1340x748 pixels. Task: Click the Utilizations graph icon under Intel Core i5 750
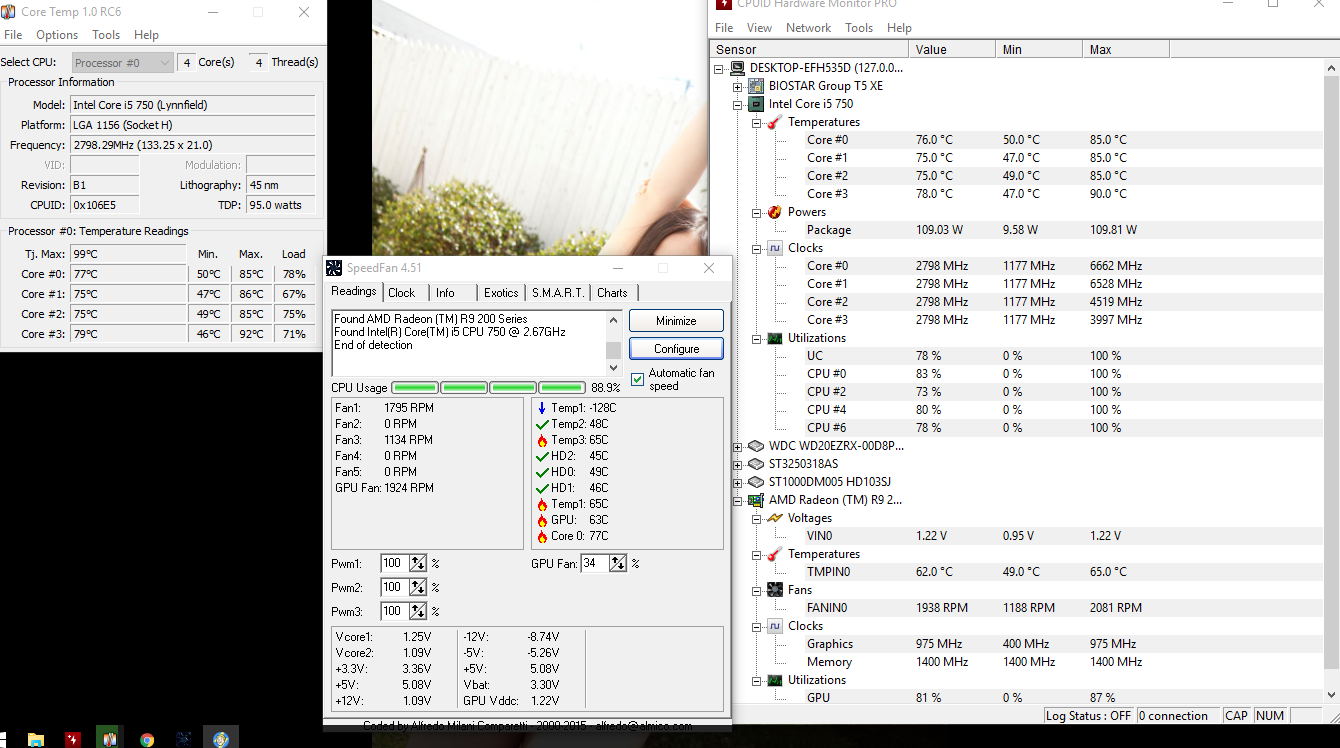click(775, 338)
